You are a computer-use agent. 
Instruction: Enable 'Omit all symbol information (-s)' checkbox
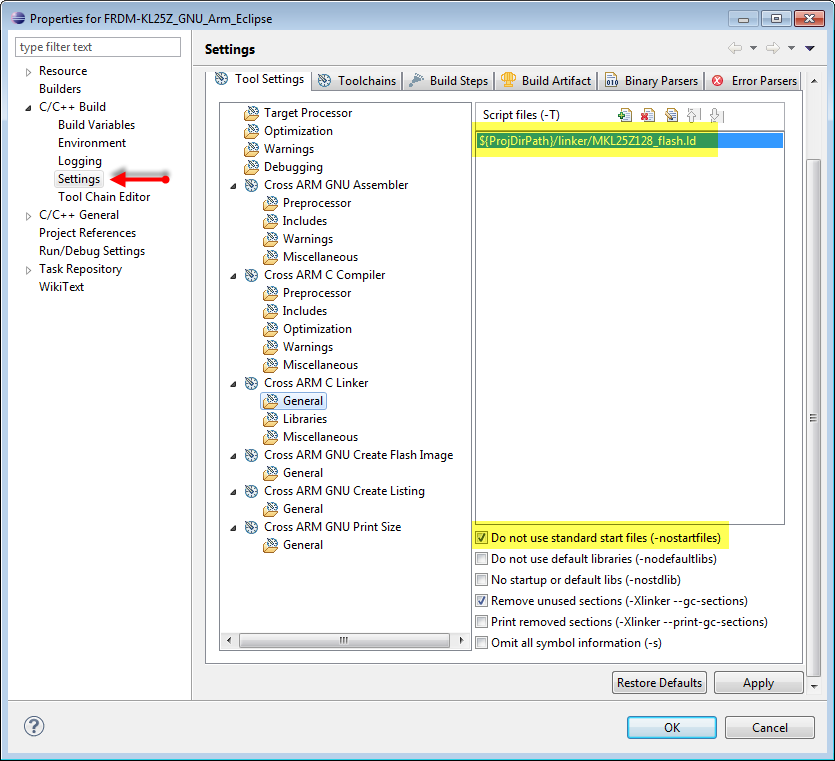coord(482,643)
